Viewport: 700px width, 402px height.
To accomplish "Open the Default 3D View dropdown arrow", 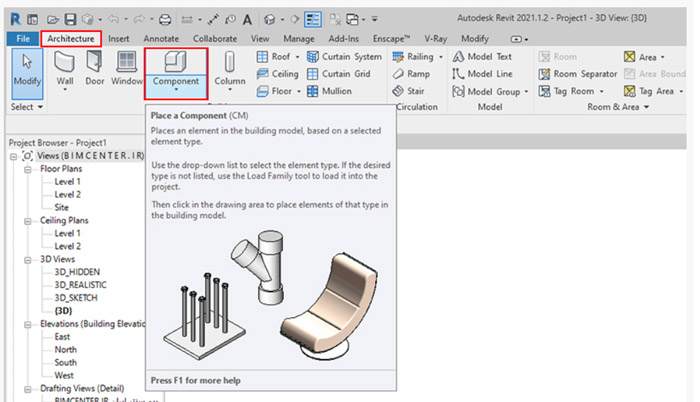I will 282,20.
